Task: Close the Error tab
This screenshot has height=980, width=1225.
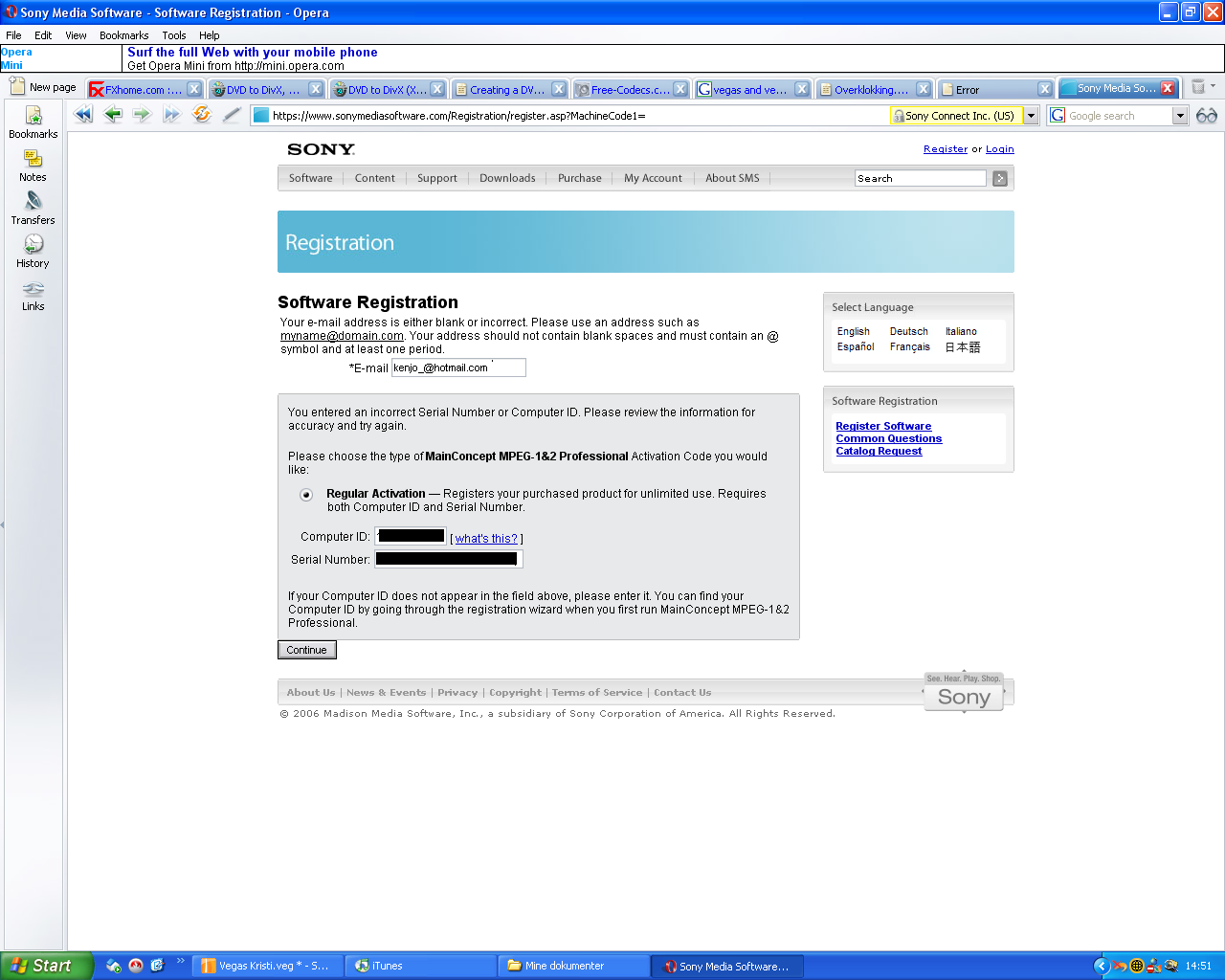Action: [1045, 89]
